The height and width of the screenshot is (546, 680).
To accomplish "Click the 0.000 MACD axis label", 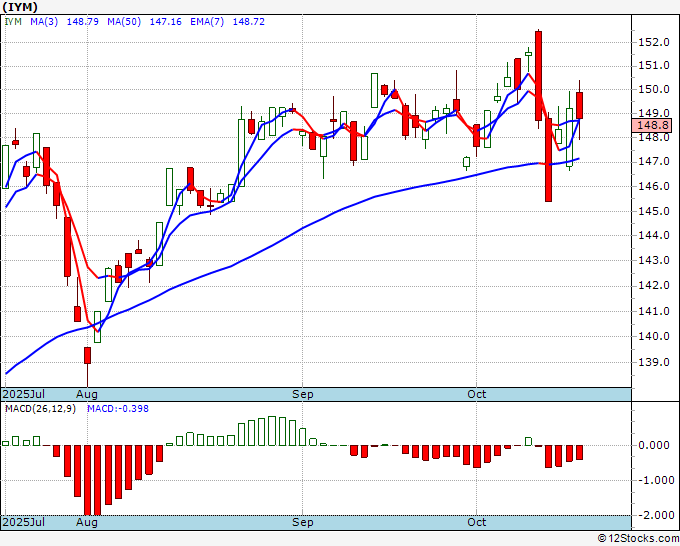I will [654, 445].
